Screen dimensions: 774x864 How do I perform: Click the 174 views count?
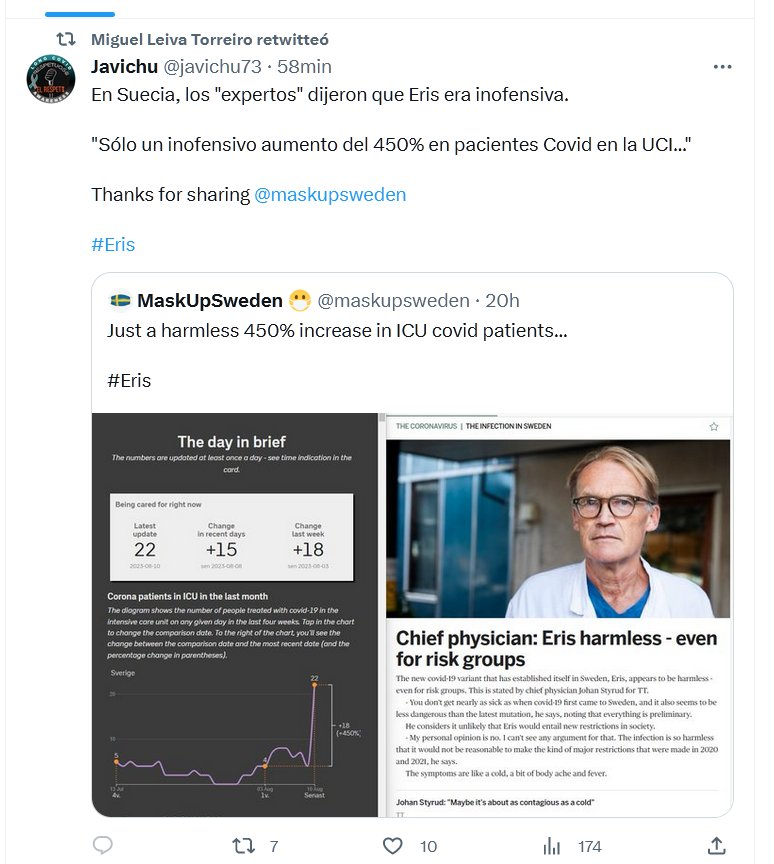[x=590, y=846]
